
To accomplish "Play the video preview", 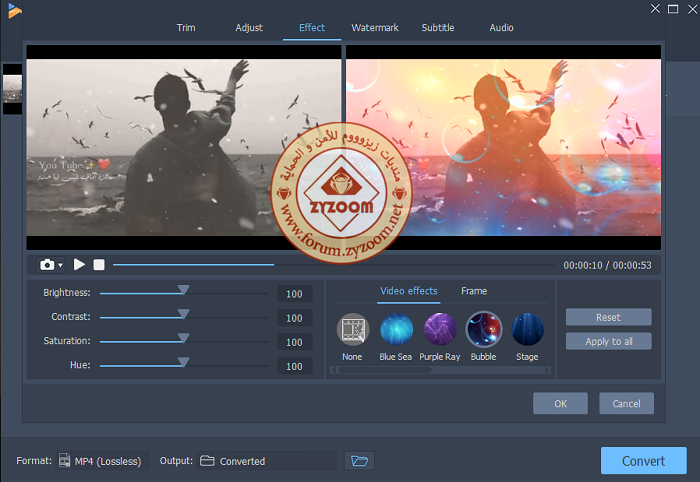I will coord(79,265).
